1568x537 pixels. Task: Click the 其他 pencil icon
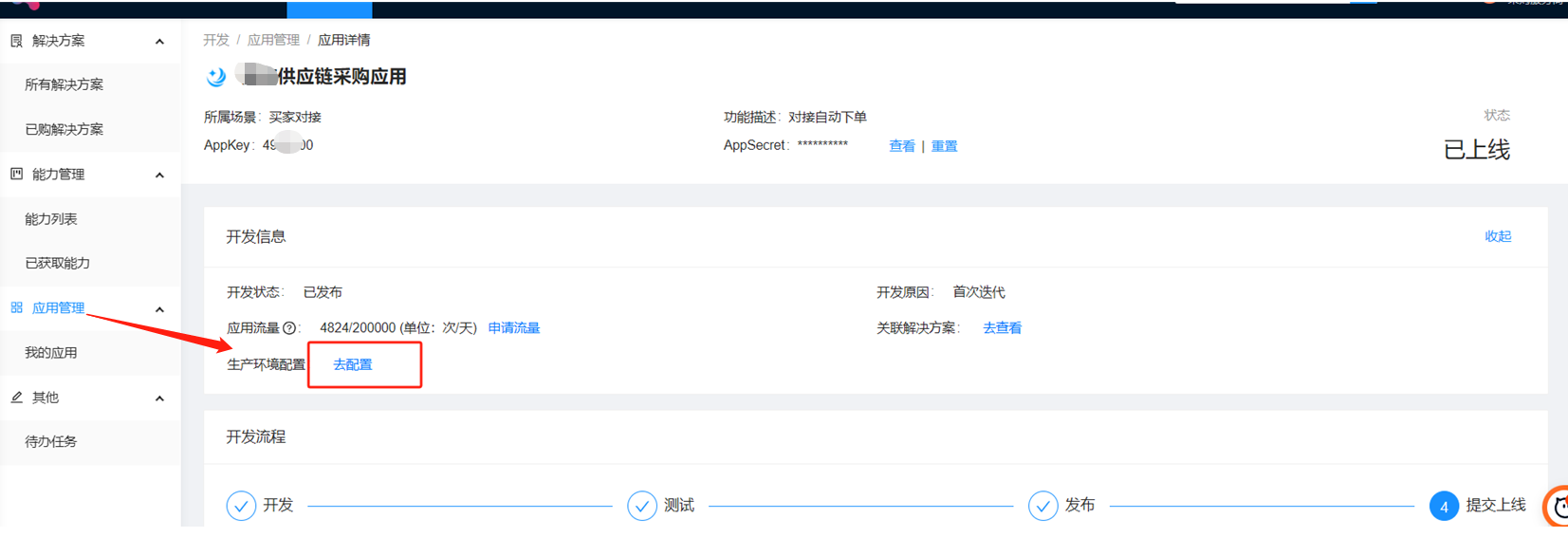(x=16, y=398)
